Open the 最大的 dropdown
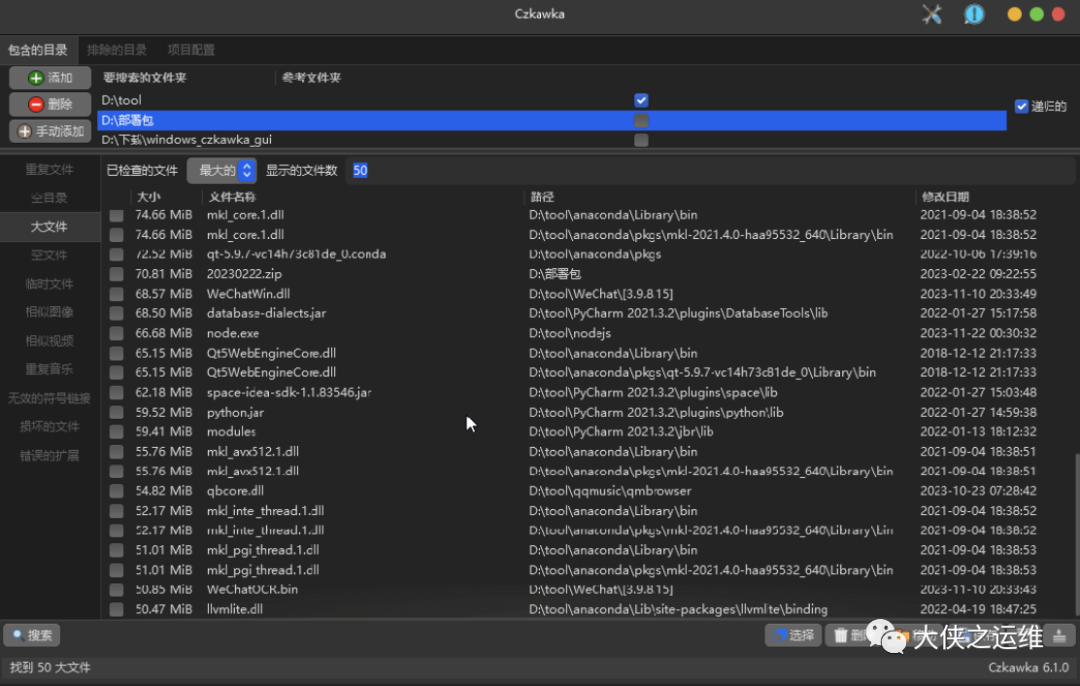The width and height of the screenshot is (1080, 686). pyautogui.click(x=222, y=171)
